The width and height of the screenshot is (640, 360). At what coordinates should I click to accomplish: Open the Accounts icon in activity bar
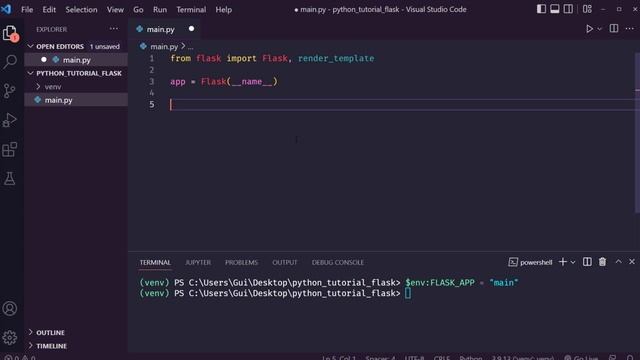(x=10, y=308)
